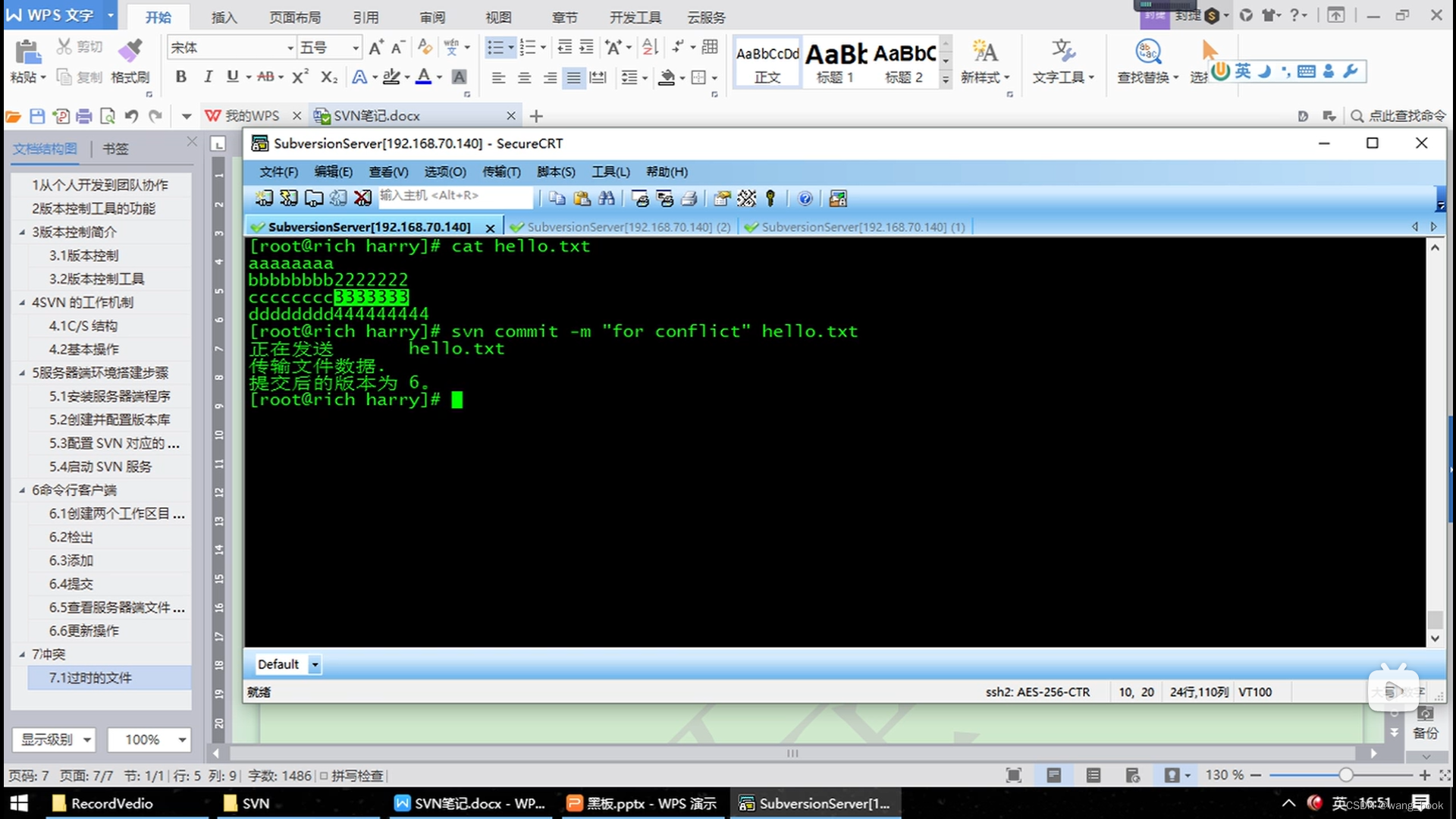Click SVN笔记.docx document tab
The width and height of the screenshot is (1456, 819).
(x=400, y=115)
